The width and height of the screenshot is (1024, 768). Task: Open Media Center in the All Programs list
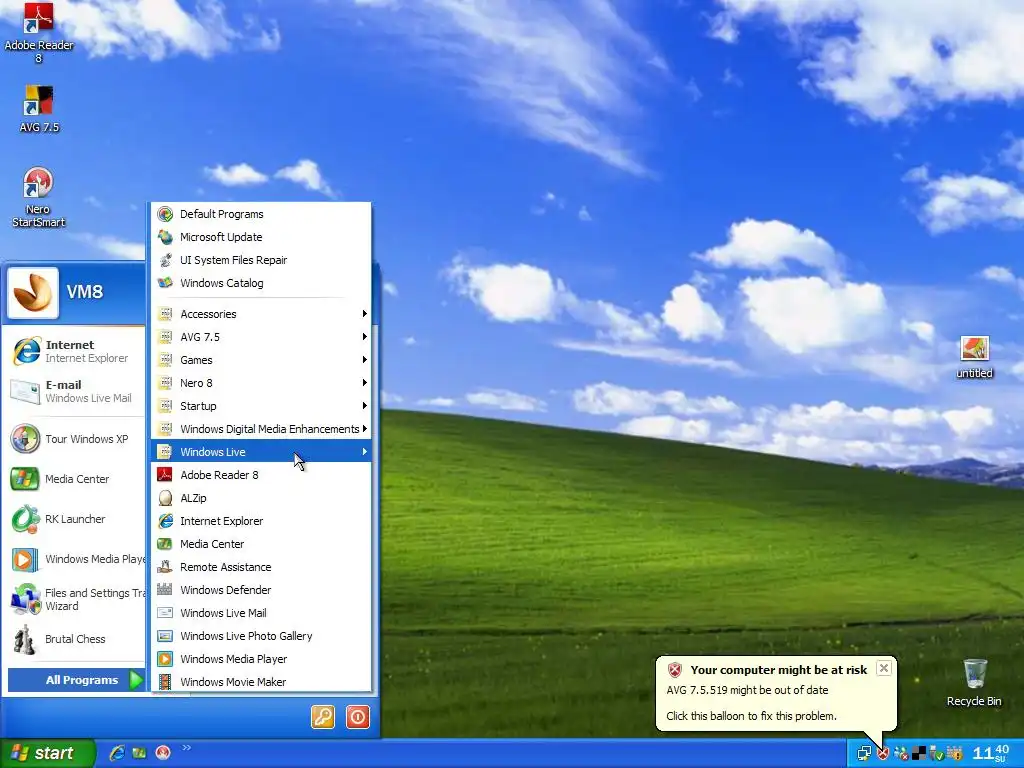coord(261,544)
